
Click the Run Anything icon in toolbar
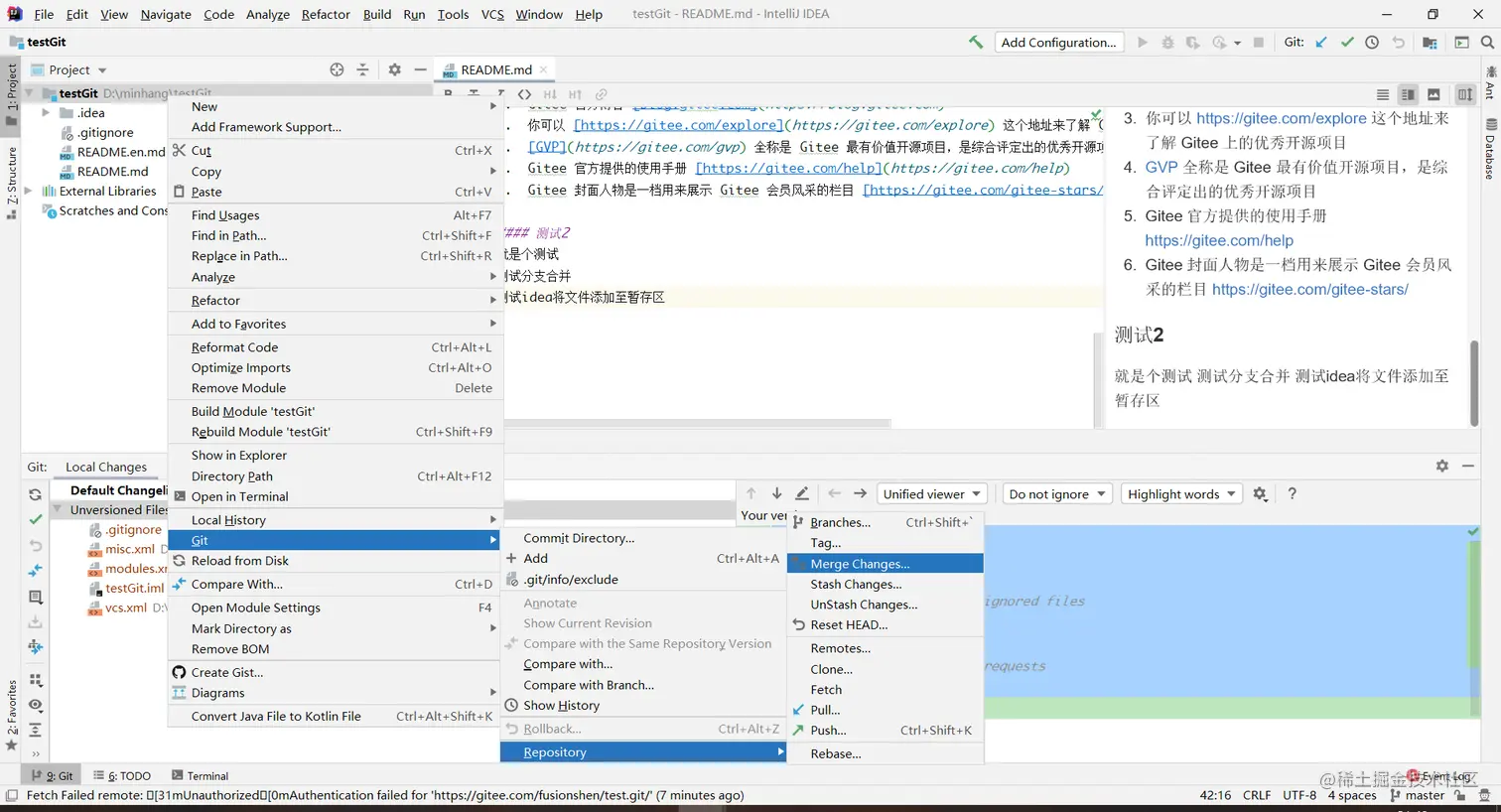(x=1461, y=42)
